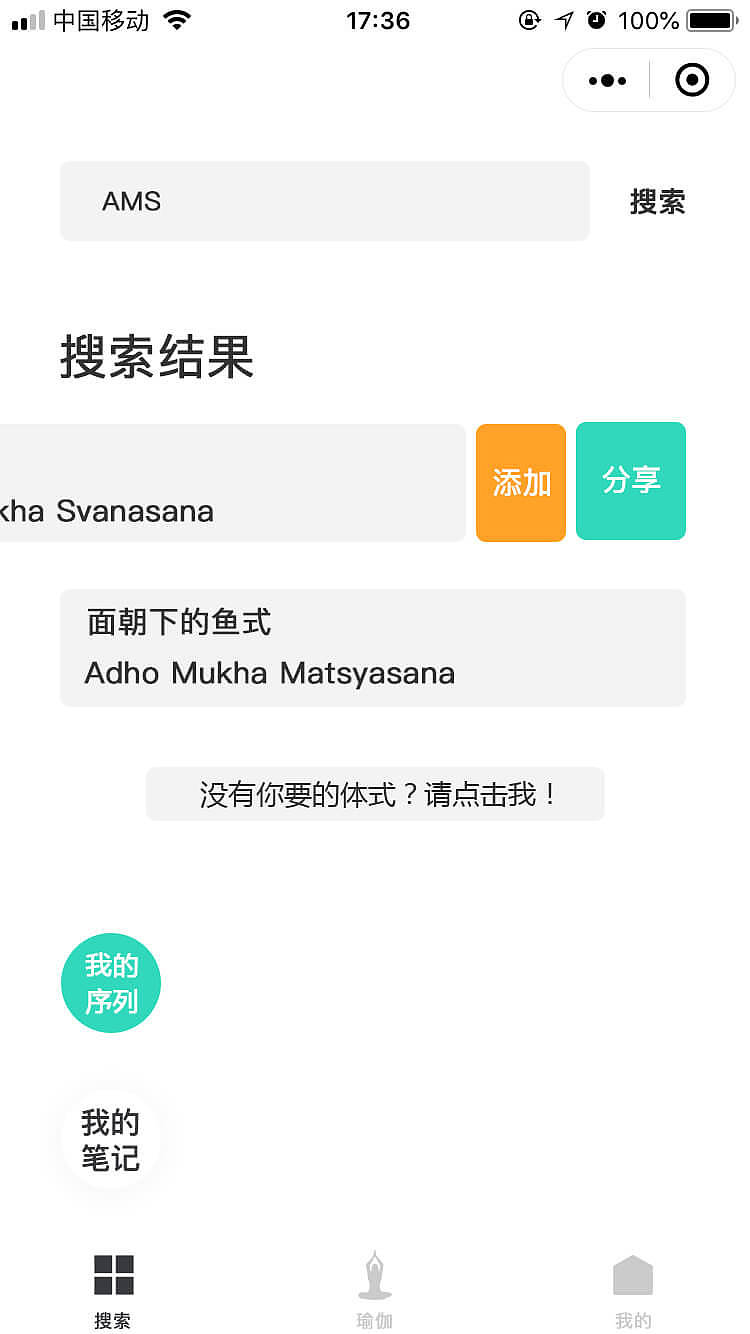Select the 面朝下的鱼式 result card
The width and height of the screenshot is (750, 1334).
tap(373, 647)
